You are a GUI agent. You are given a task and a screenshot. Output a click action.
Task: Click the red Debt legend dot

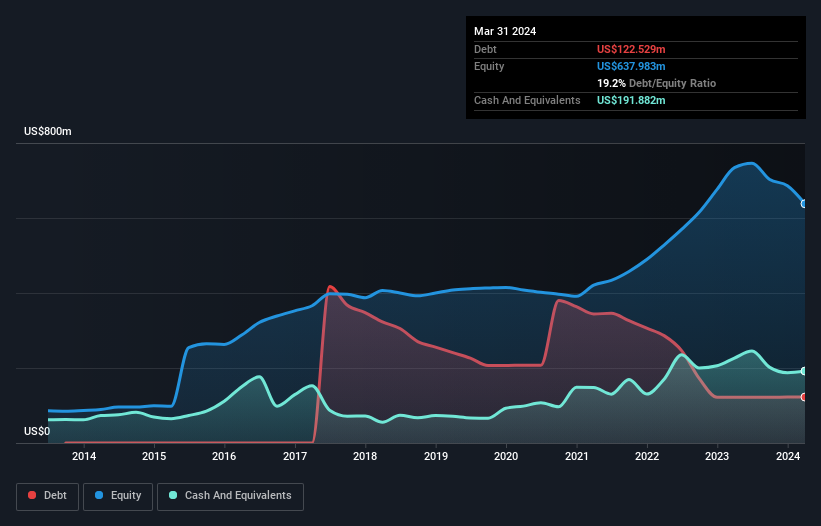tap(32, 495)
